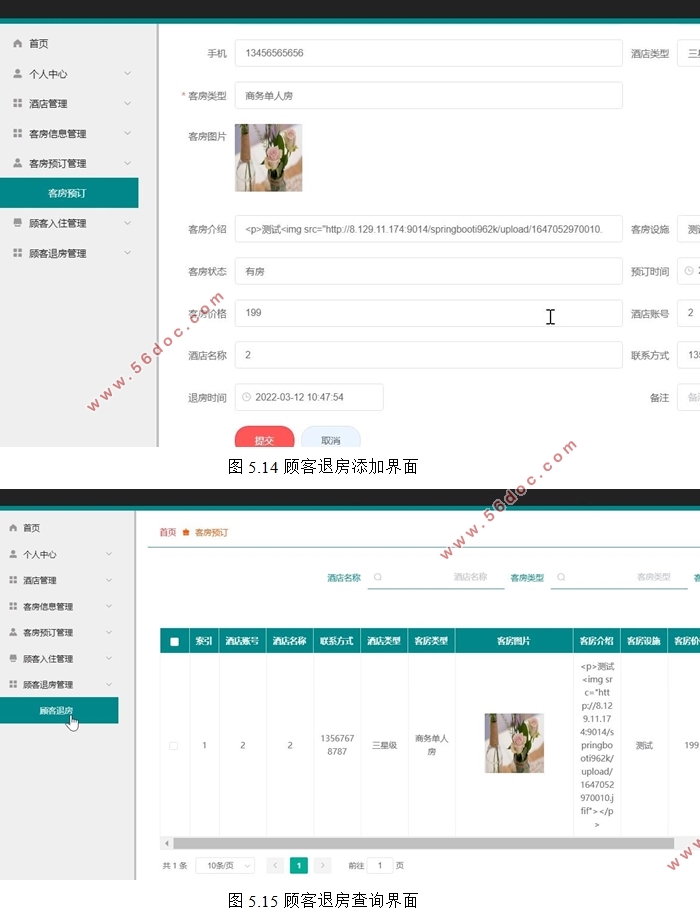
Task: Click the home icon beside 首页 in top sidebar
Action: 17,44
